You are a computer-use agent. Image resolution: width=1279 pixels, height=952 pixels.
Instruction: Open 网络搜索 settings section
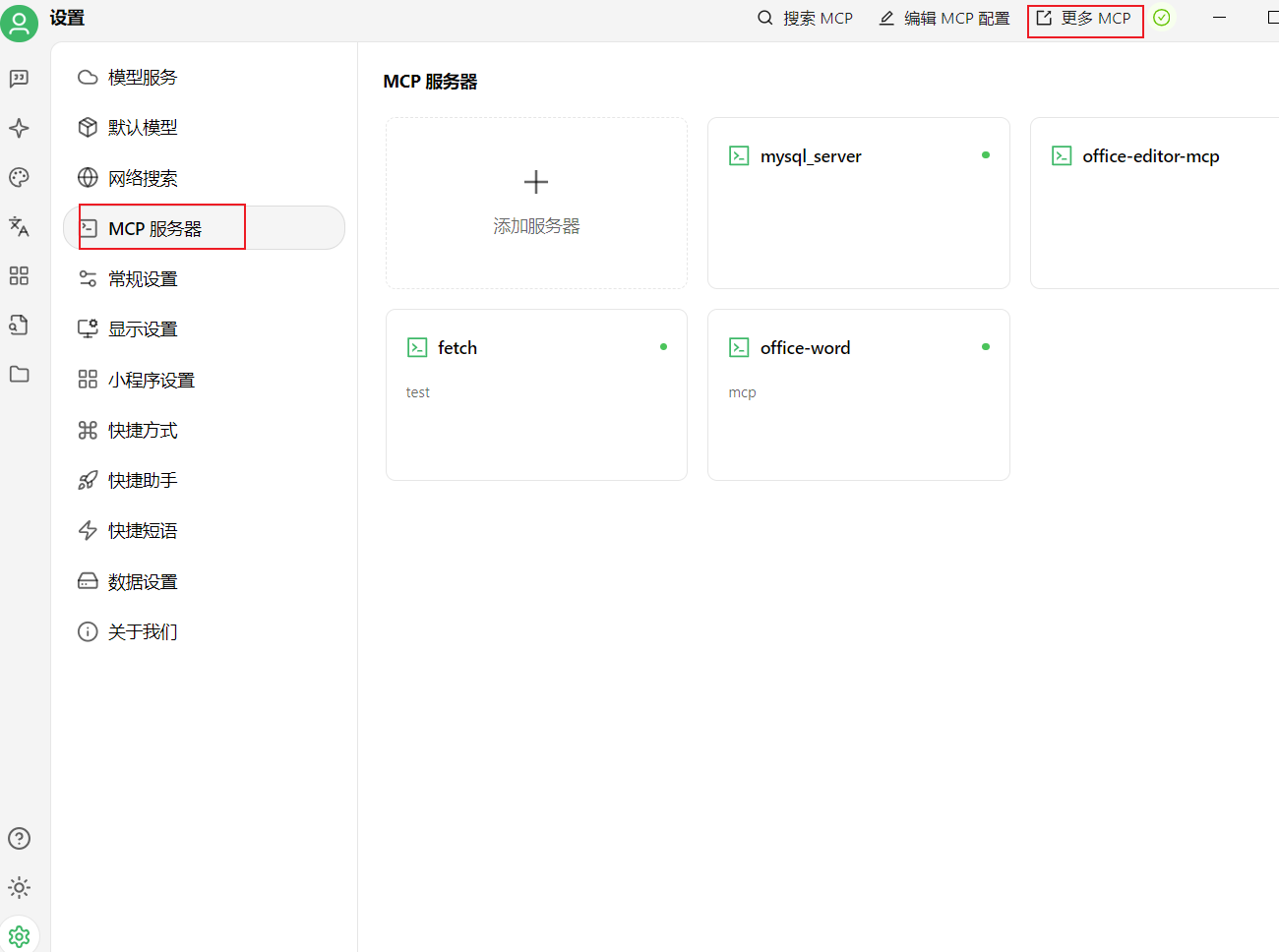pos(142,178)
